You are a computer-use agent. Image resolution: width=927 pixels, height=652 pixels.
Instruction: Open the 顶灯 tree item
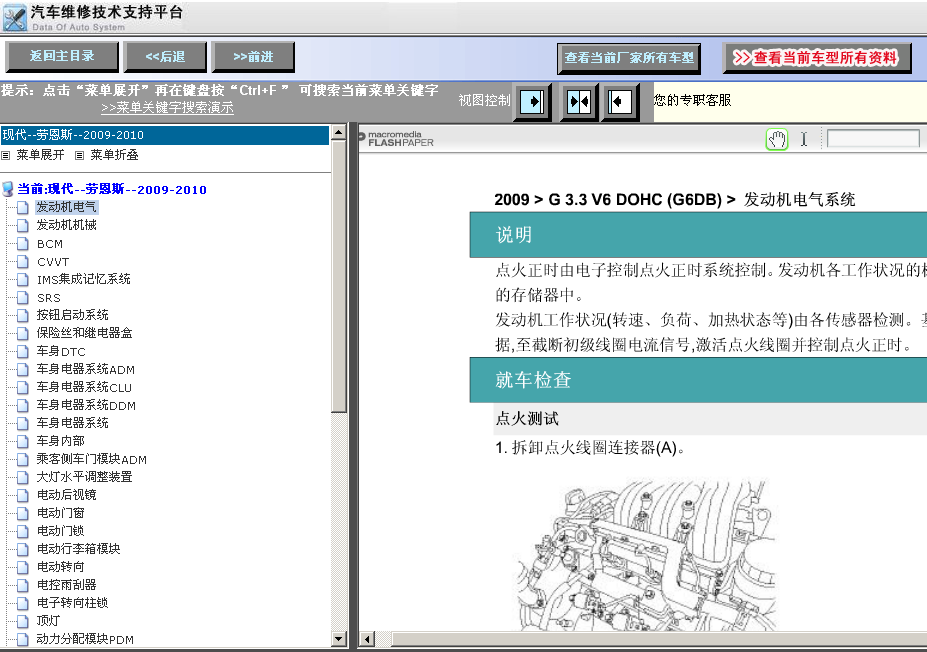click(48, 621)
